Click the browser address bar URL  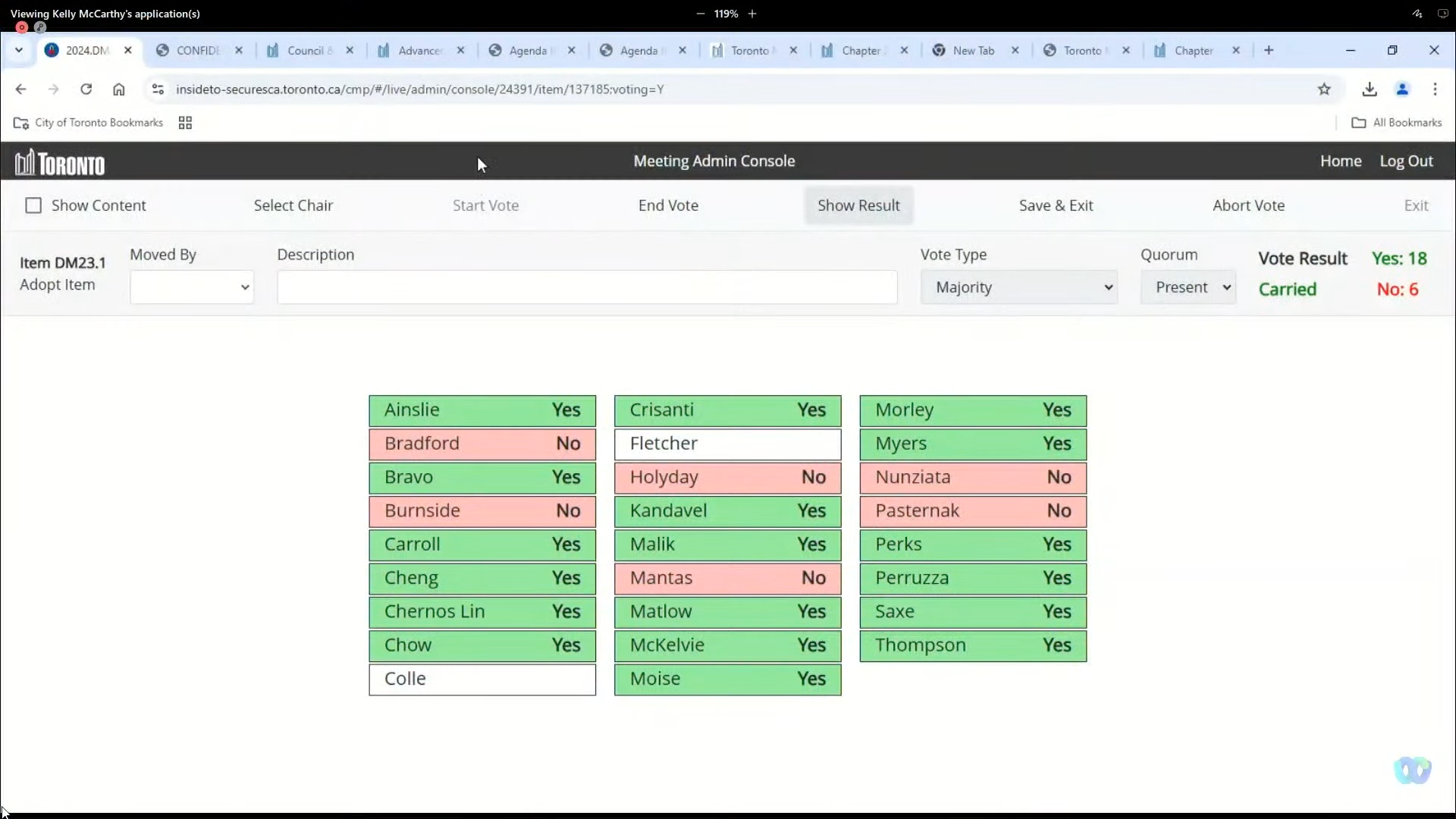tap(419, 89)
